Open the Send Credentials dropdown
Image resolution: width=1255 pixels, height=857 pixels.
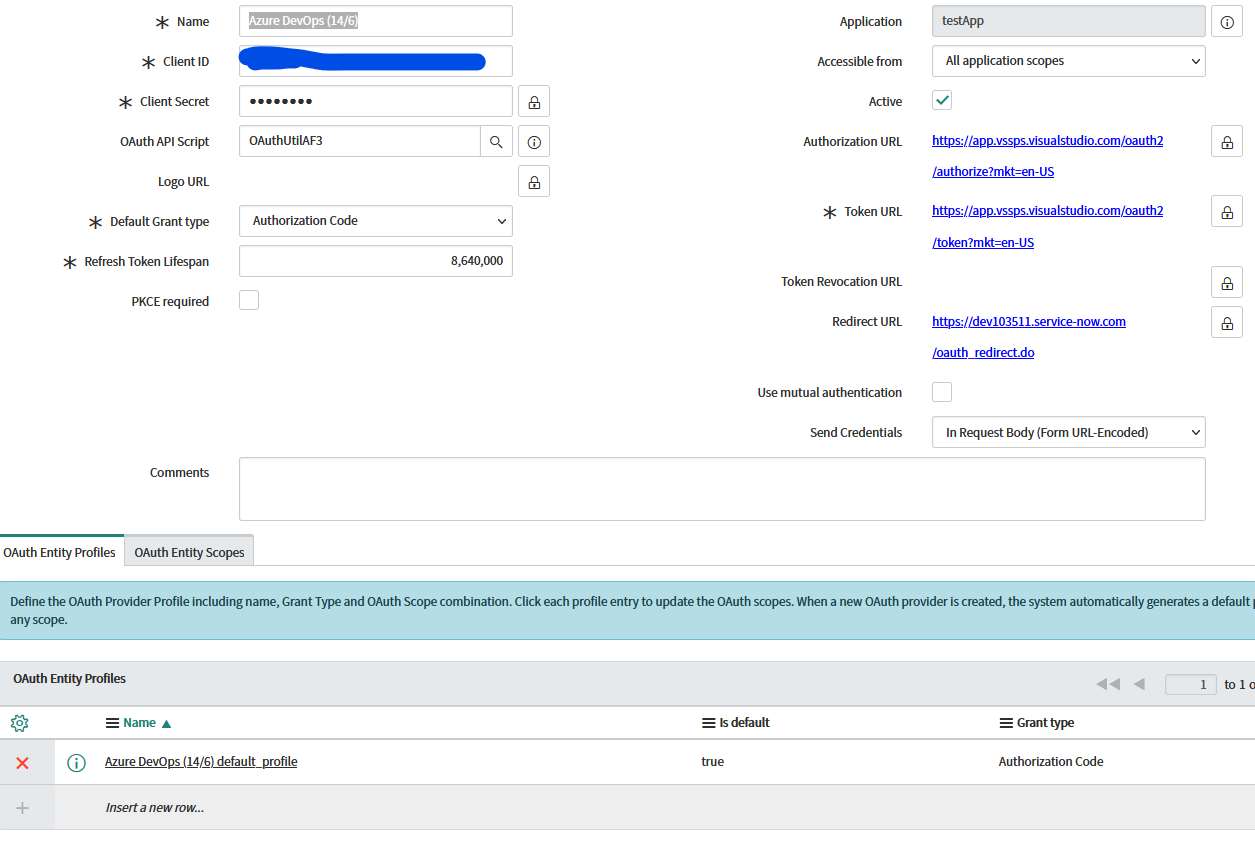[1069, 432]
